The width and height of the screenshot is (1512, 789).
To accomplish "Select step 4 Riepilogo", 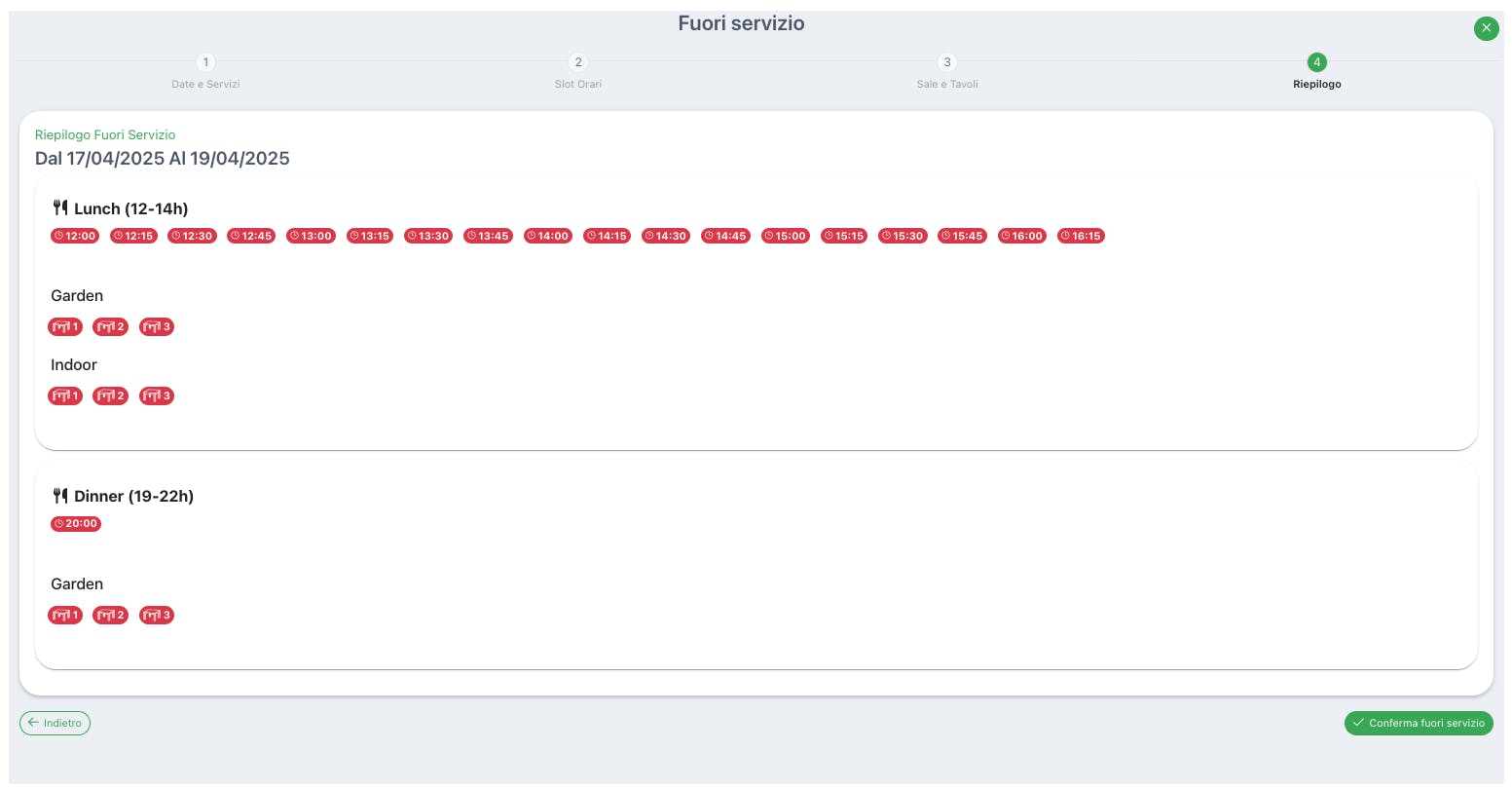I will click(x=1316, y=62).
